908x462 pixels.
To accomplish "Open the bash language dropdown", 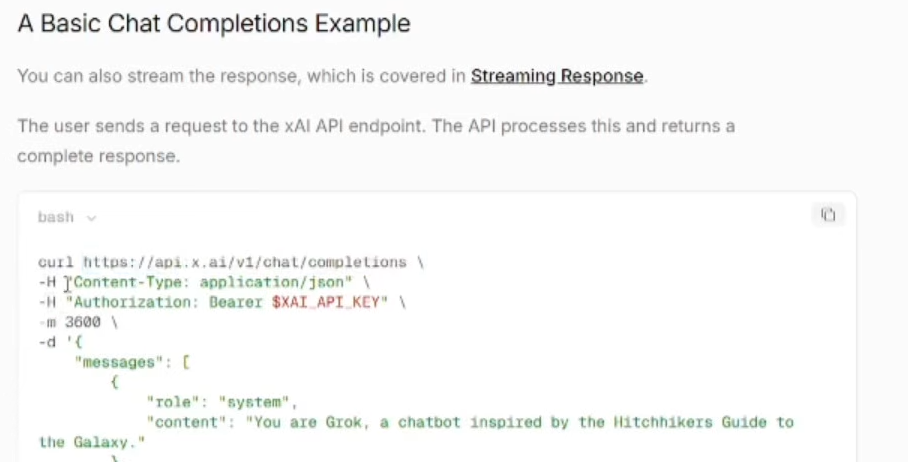I will pyautogui.click(x=66, y=217).
